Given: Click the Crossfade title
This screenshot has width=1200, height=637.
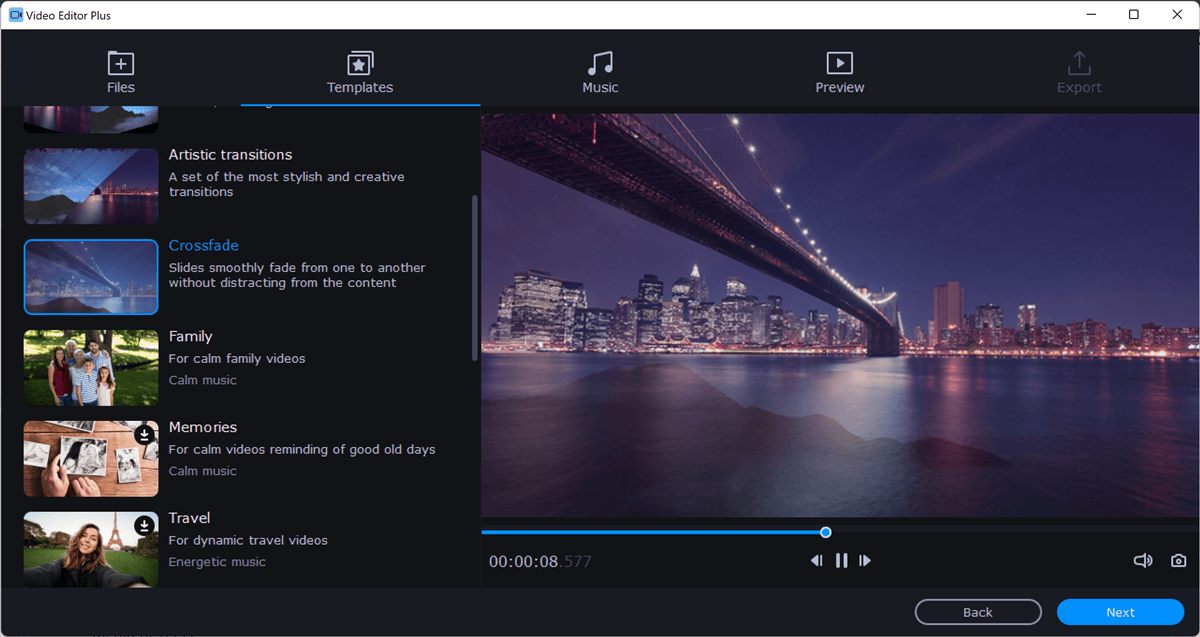Looking at the screenshot, I should 204,246.
